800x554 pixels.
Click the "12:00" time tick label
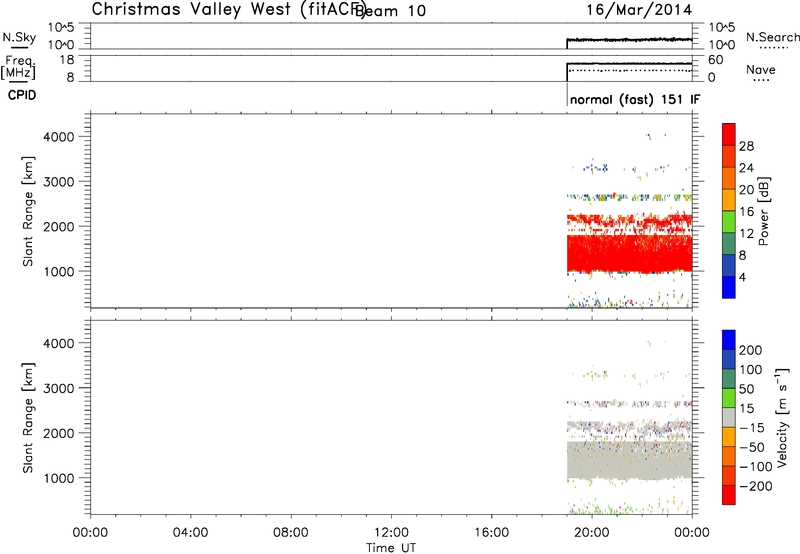click(x=391, y=533)
